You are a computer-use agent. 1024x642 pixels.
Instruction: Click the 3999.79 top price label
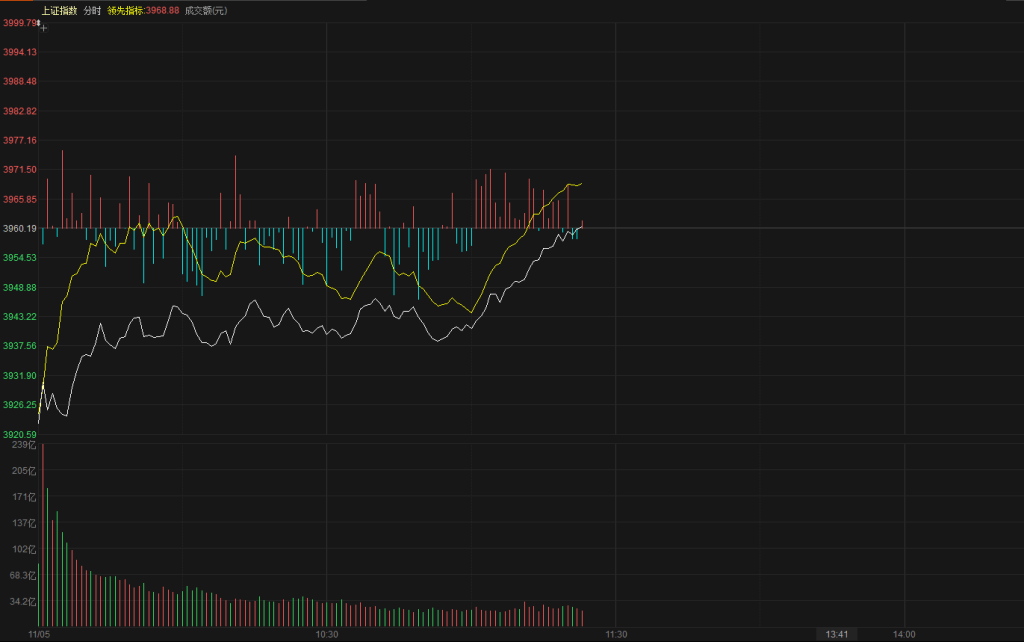pyautogui.click(x=17, y=22)
